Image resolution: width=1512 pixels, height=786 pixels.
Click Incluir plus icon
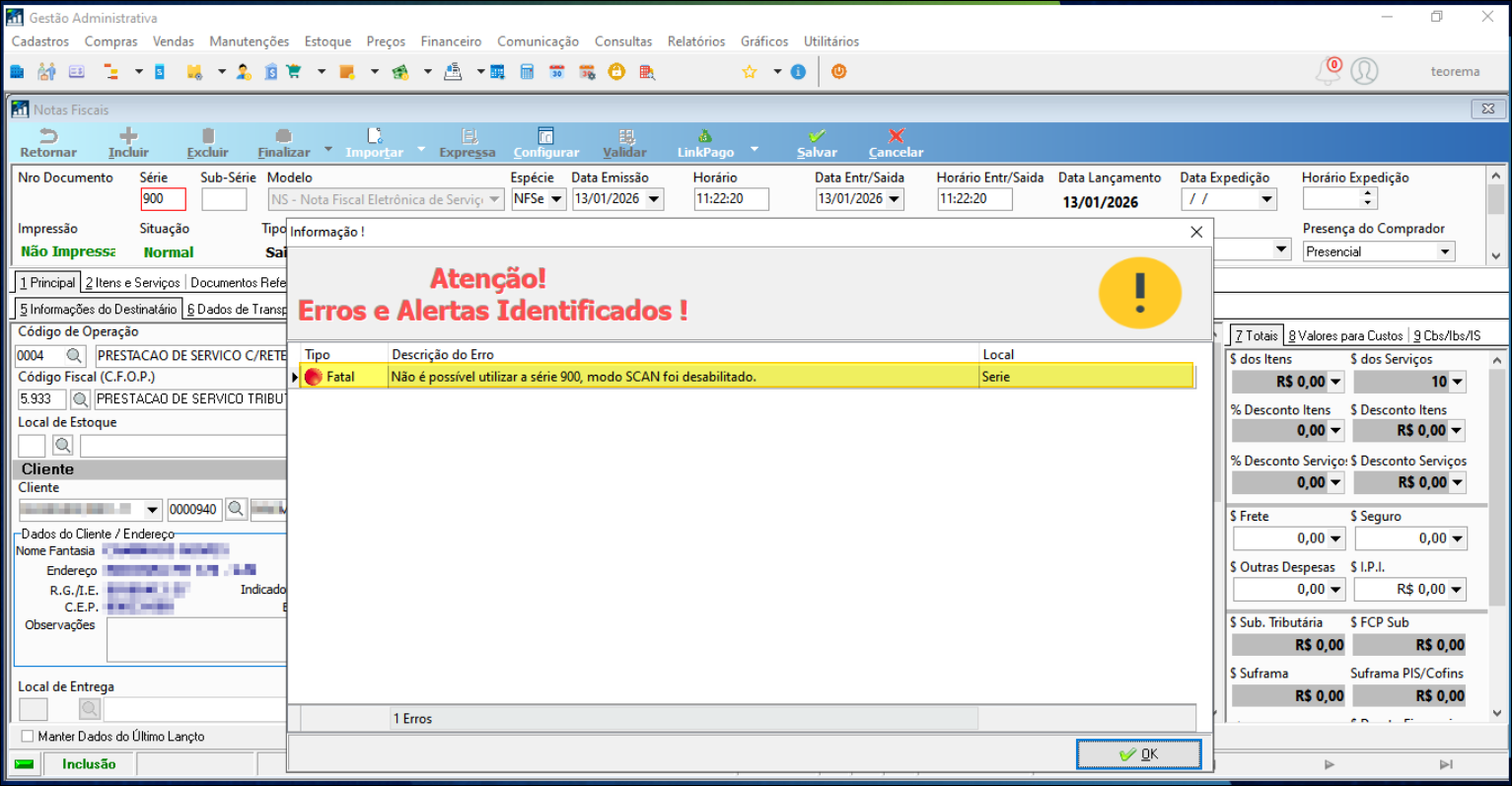(128, 137)
